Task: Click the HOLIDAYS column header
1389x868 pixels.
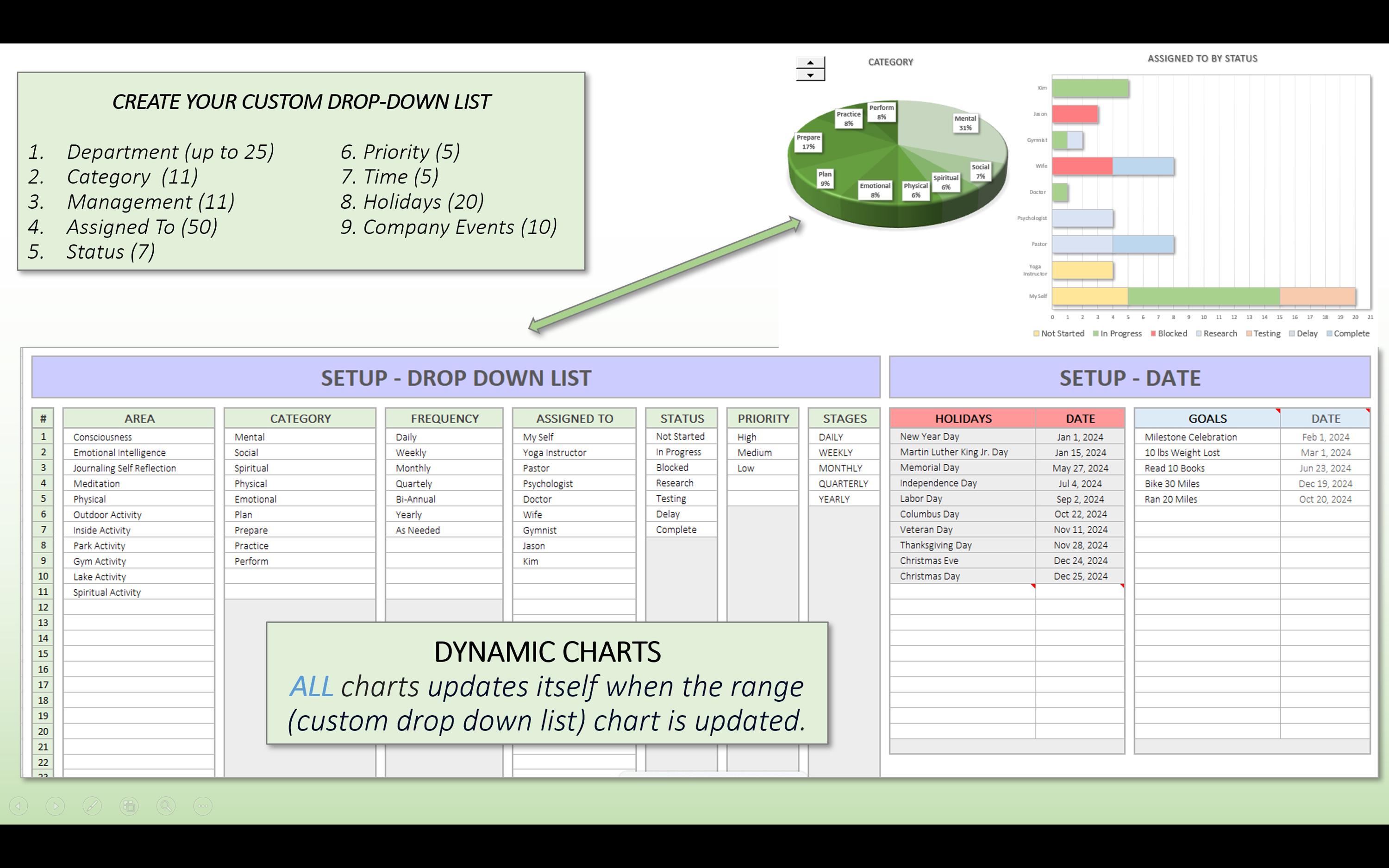Action: 963,418
